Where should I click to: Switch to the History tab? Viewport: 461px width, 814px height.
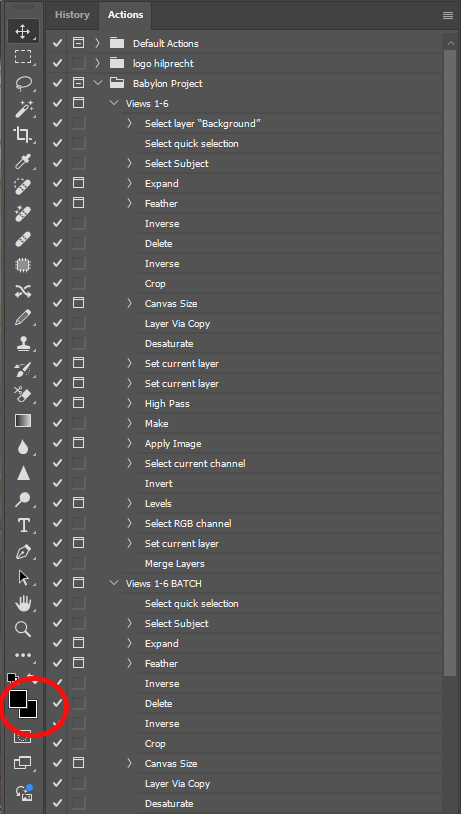click(x=72, y=15)
